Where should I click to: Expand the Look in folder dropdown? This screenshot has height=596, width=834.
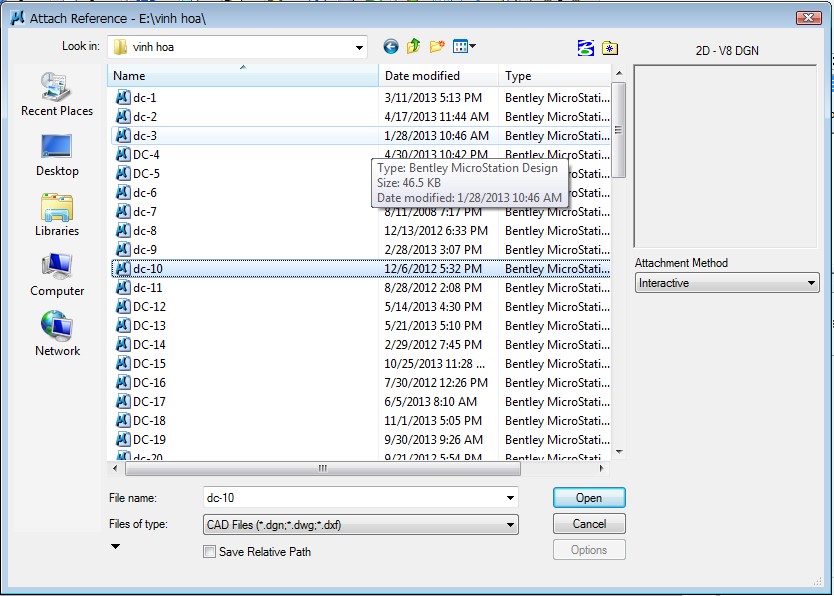[x=359, y=47]
